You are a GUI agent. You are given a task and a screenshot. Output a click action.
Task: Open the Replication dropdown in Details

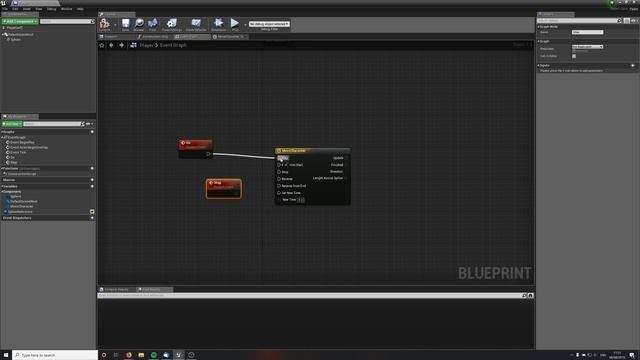[x=587, y=47]
